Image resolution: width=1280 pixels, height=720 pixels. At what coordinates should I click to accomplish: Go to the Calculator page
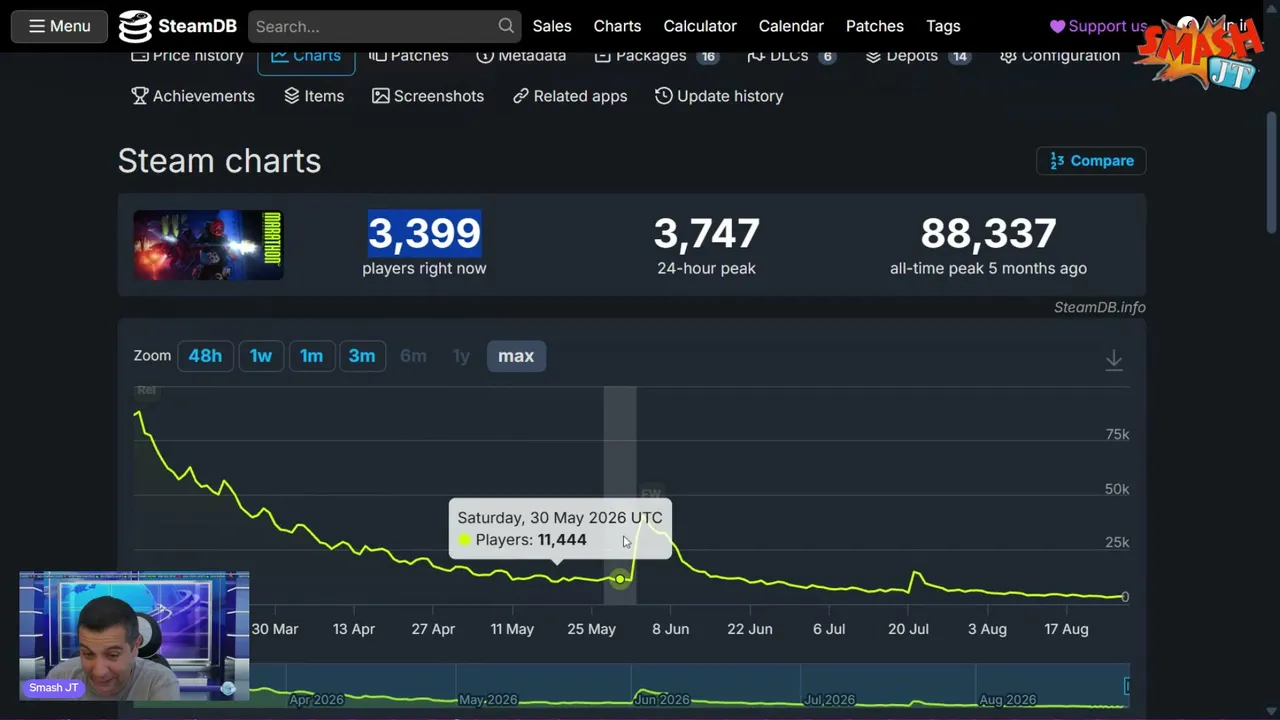click(700, 26)
